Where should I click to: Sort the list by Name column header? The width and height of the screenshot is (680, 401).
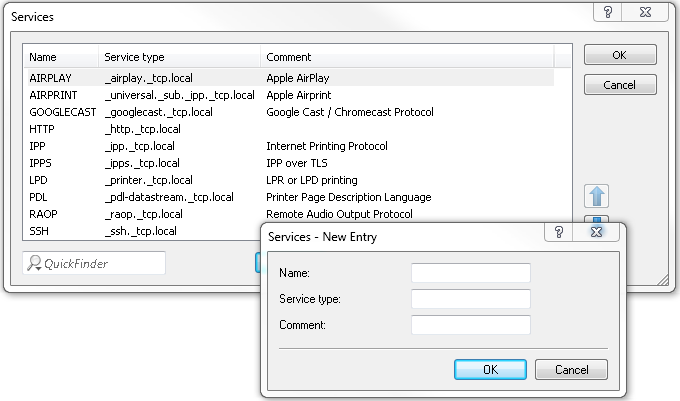43,57
